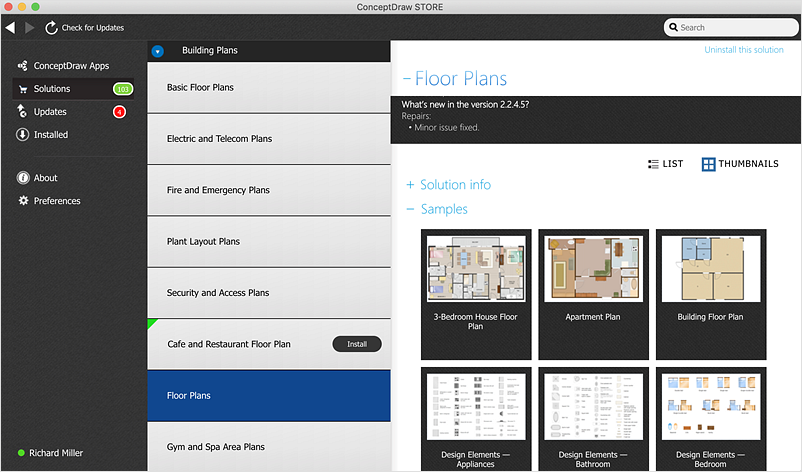Go forward with the right arrow
This screenshot has width=802, height=472.
(30, 28)
